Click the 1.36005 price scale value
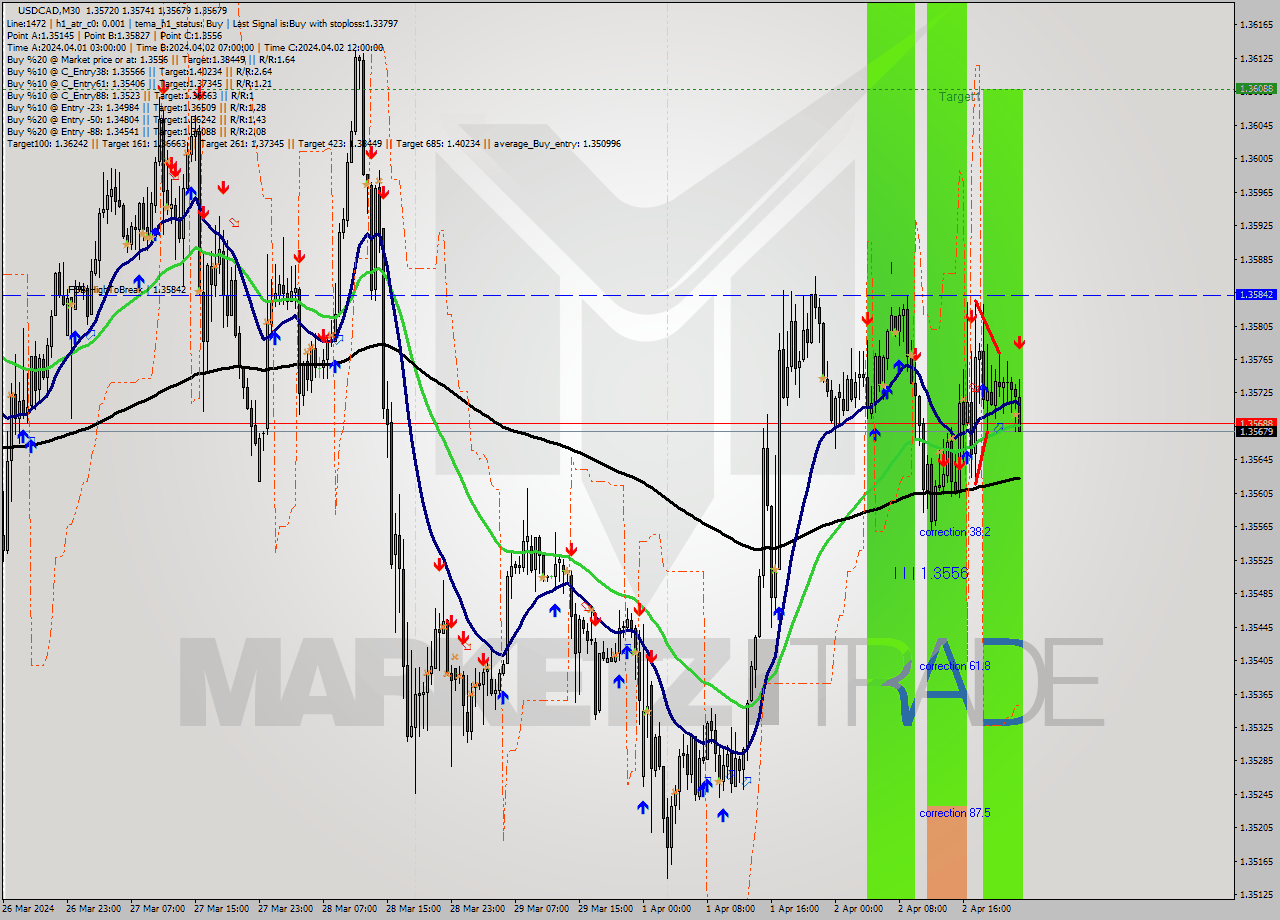This screenshot has height=920, width=1280. [x=1256, y=158]
